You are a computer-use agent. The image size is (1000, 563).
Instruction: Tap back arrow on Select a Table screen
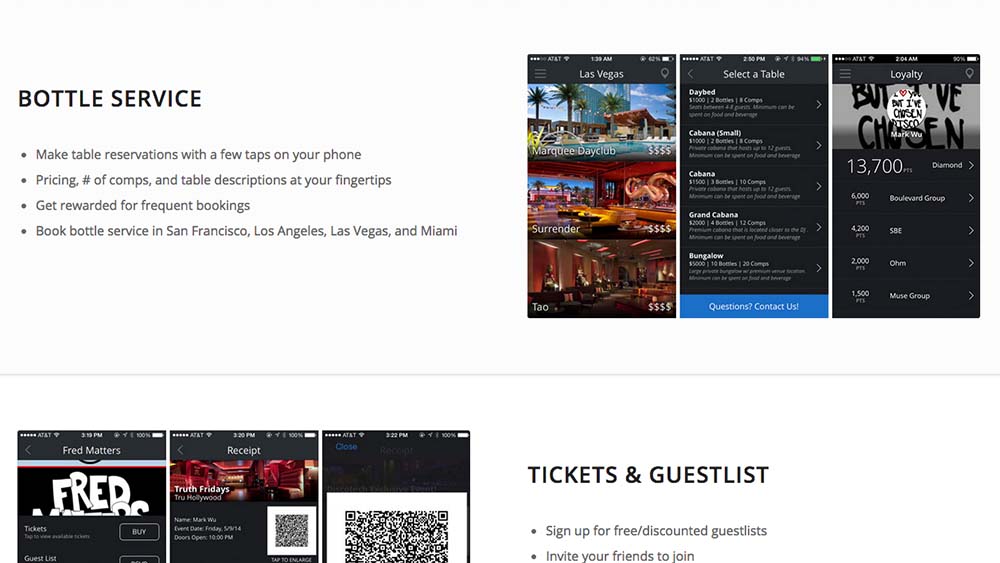(690, 74)
